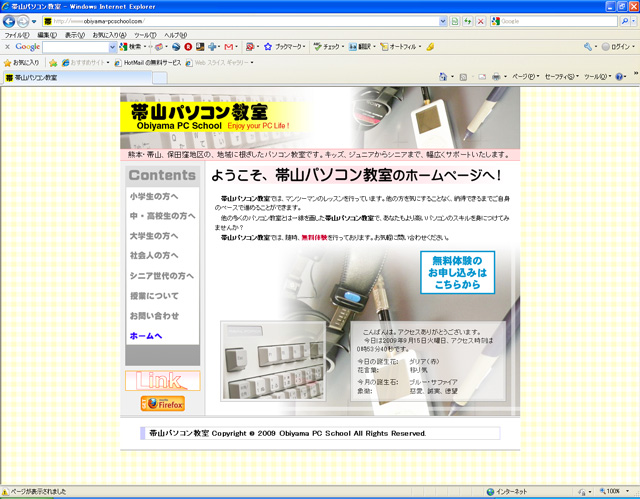Click the browser Forward arrow button

(x=23, y=21)
